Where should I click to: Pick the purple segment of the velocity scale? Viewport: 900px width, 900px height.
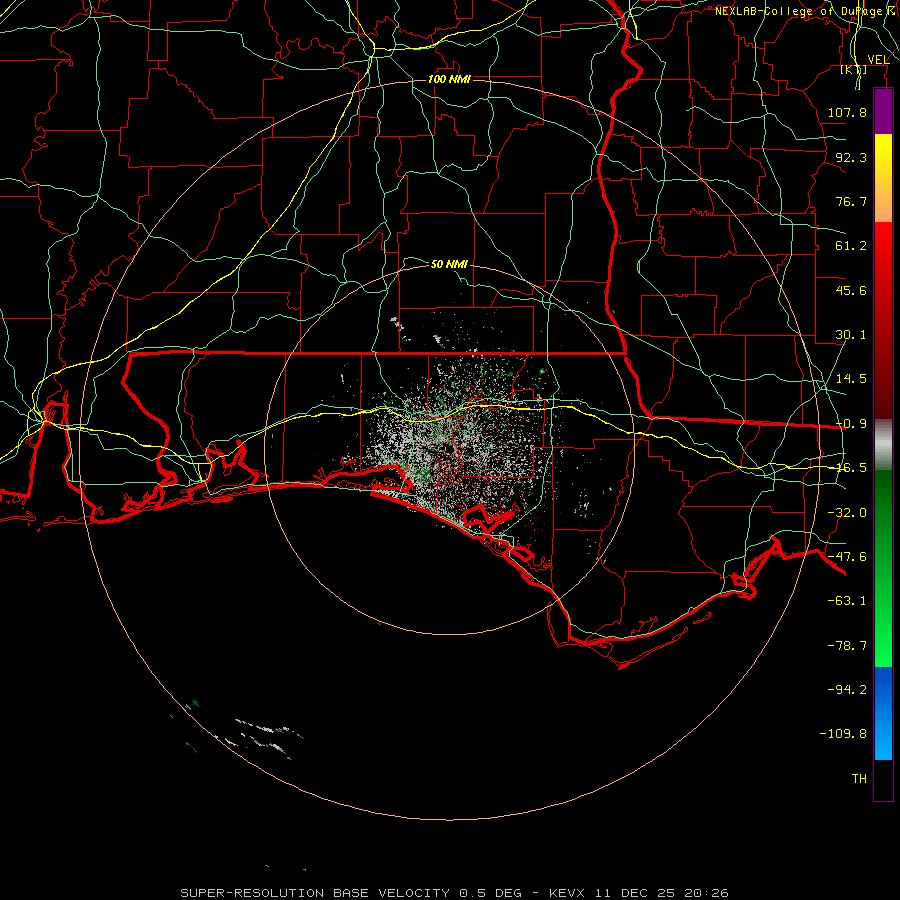pyautogui.click(x=883, y=112)
